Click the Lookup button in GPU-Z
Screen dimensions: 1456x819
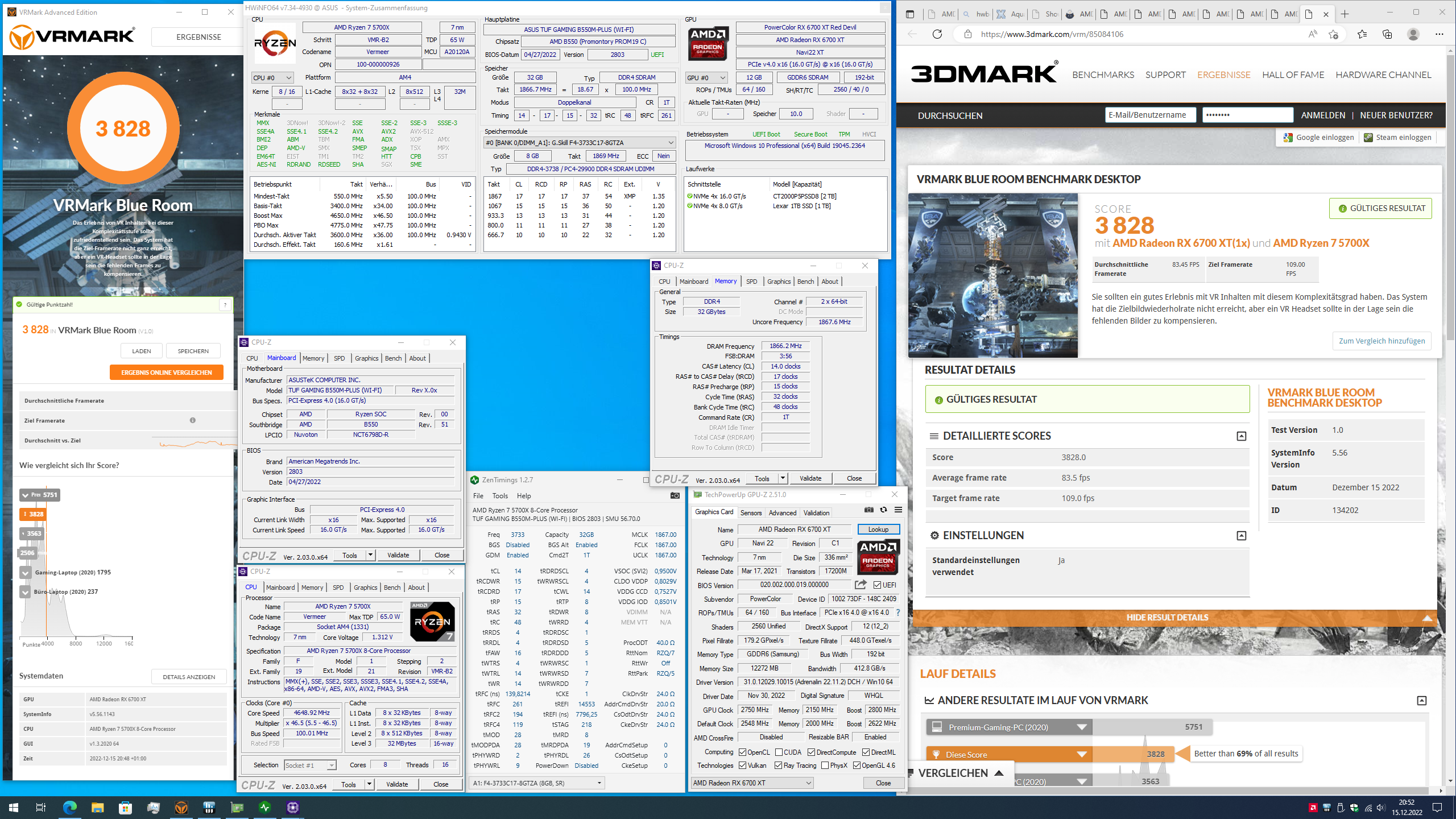(878, 530)
